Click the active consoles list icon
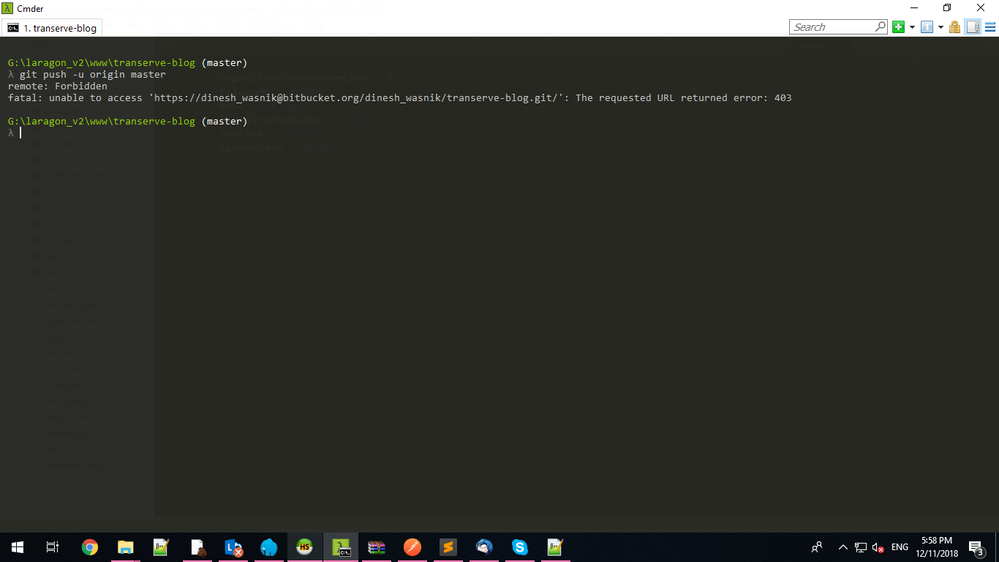The image size is (999, 562). coord(927,27)
